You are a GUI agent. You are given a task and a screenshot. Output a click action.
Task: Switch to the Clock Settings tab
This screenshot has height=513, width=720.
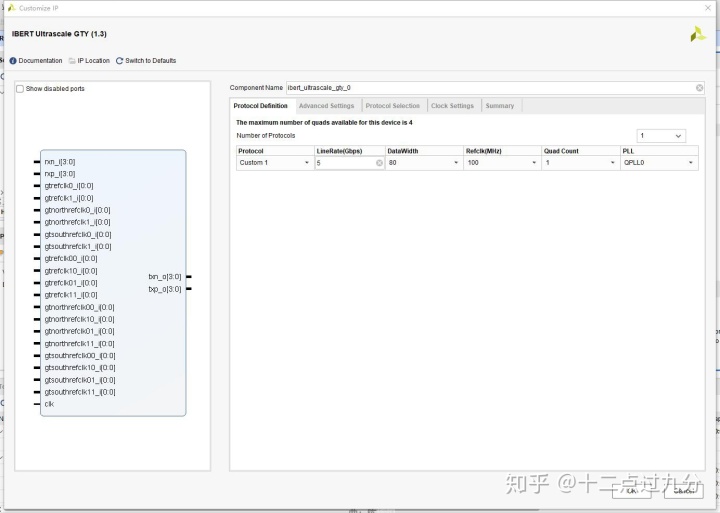[x=452, y=106]
